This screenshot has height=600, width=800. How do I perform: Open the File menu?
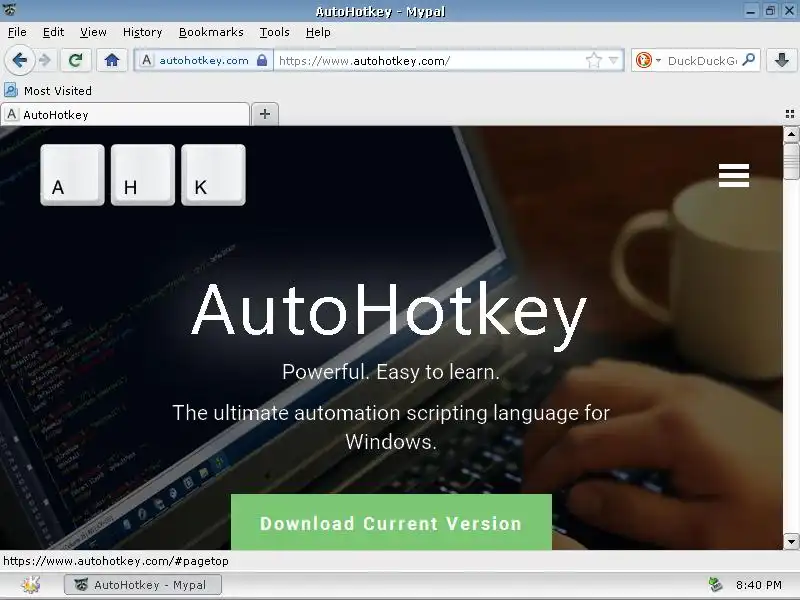[x=17, y=32]
